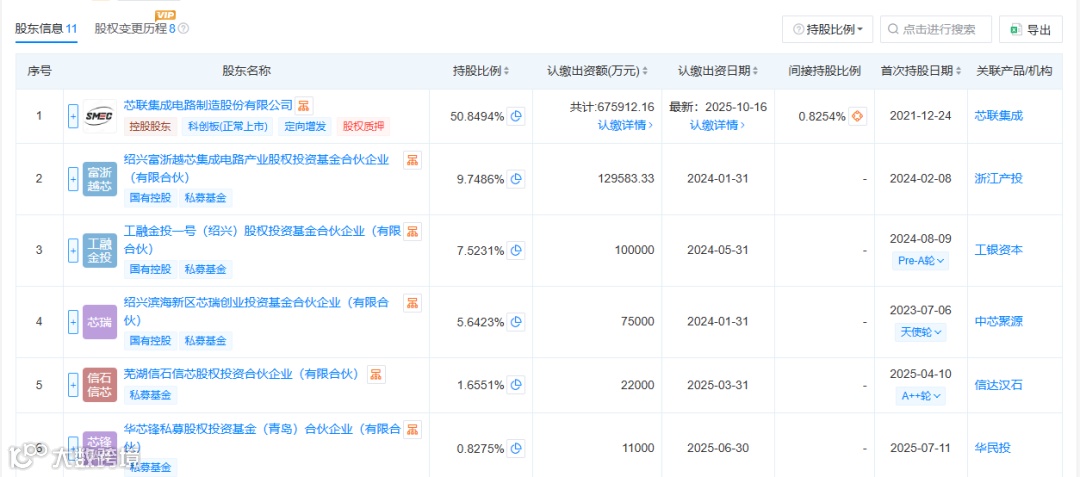
Task: Click 国有控股 tag in row 2
Action: [151, 198]
